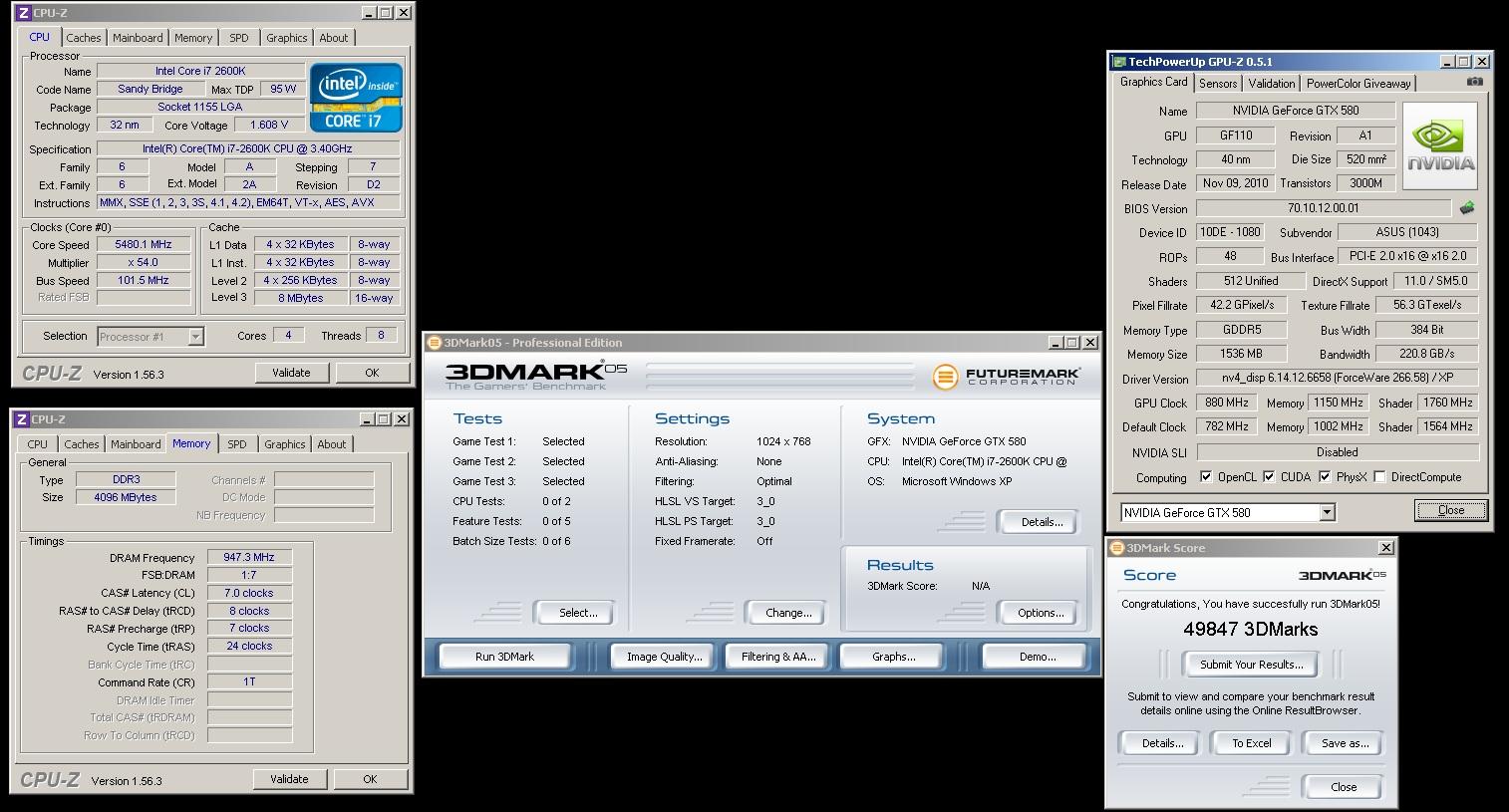The image size is (1509, 812).
Task: Open SPD tab in top CPU-Z window
Action: click(239, 38)
